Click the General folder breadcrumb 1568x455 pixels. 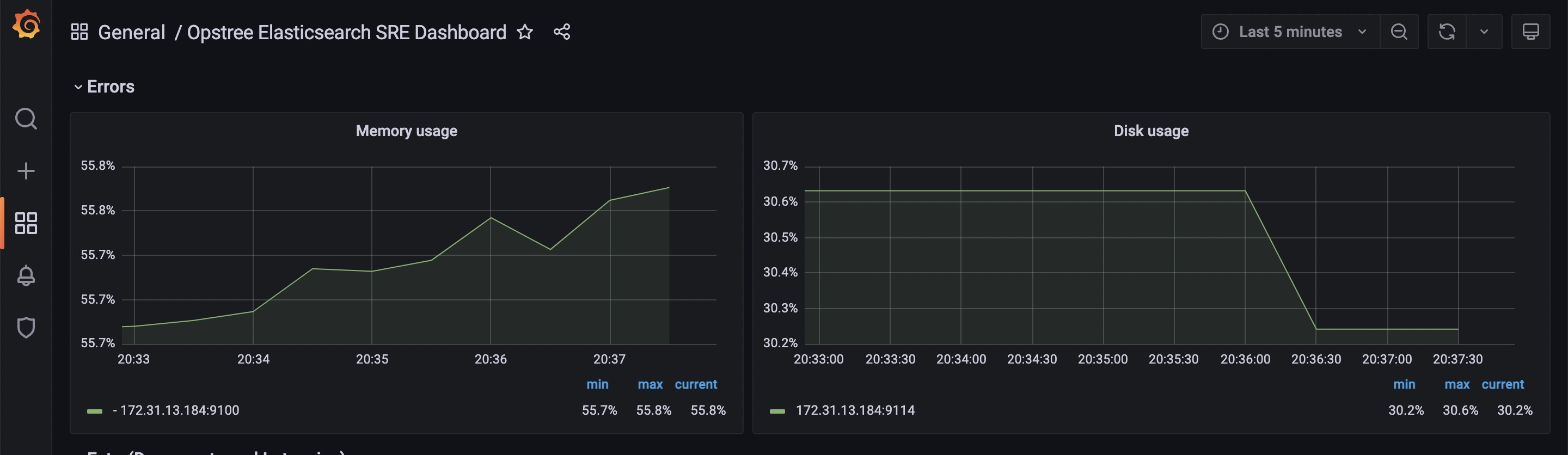pyautogui.click(x=131, y=32)
